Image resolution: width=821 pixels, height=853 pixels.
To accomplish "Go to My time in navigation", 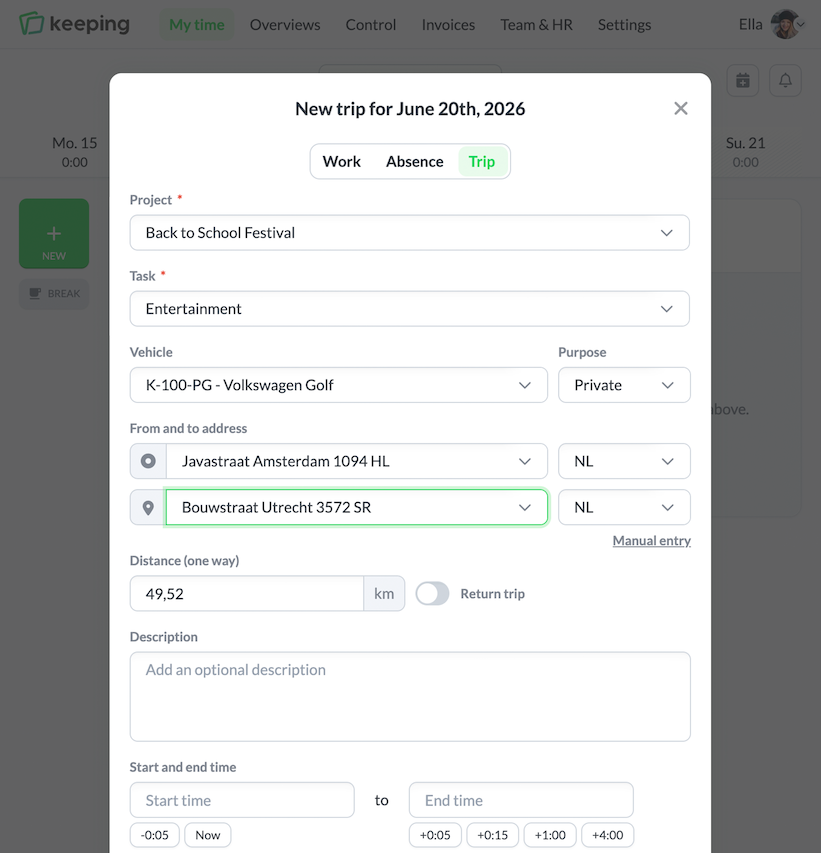I will click(196, 24).
